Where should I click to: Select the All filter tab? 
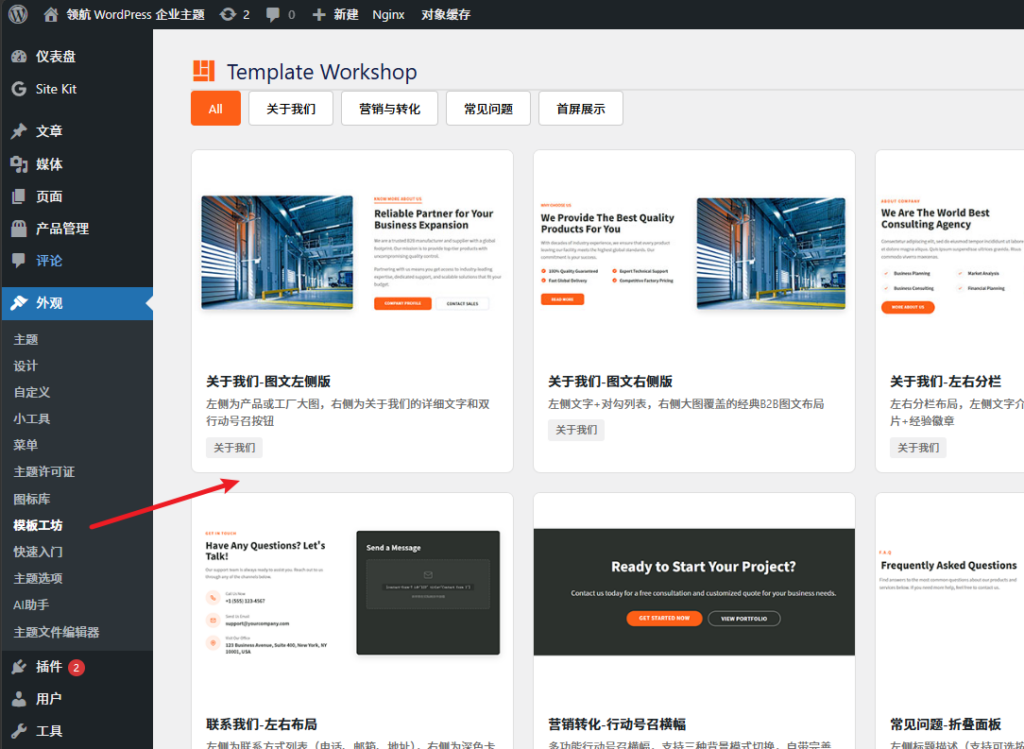coord(215,109)
